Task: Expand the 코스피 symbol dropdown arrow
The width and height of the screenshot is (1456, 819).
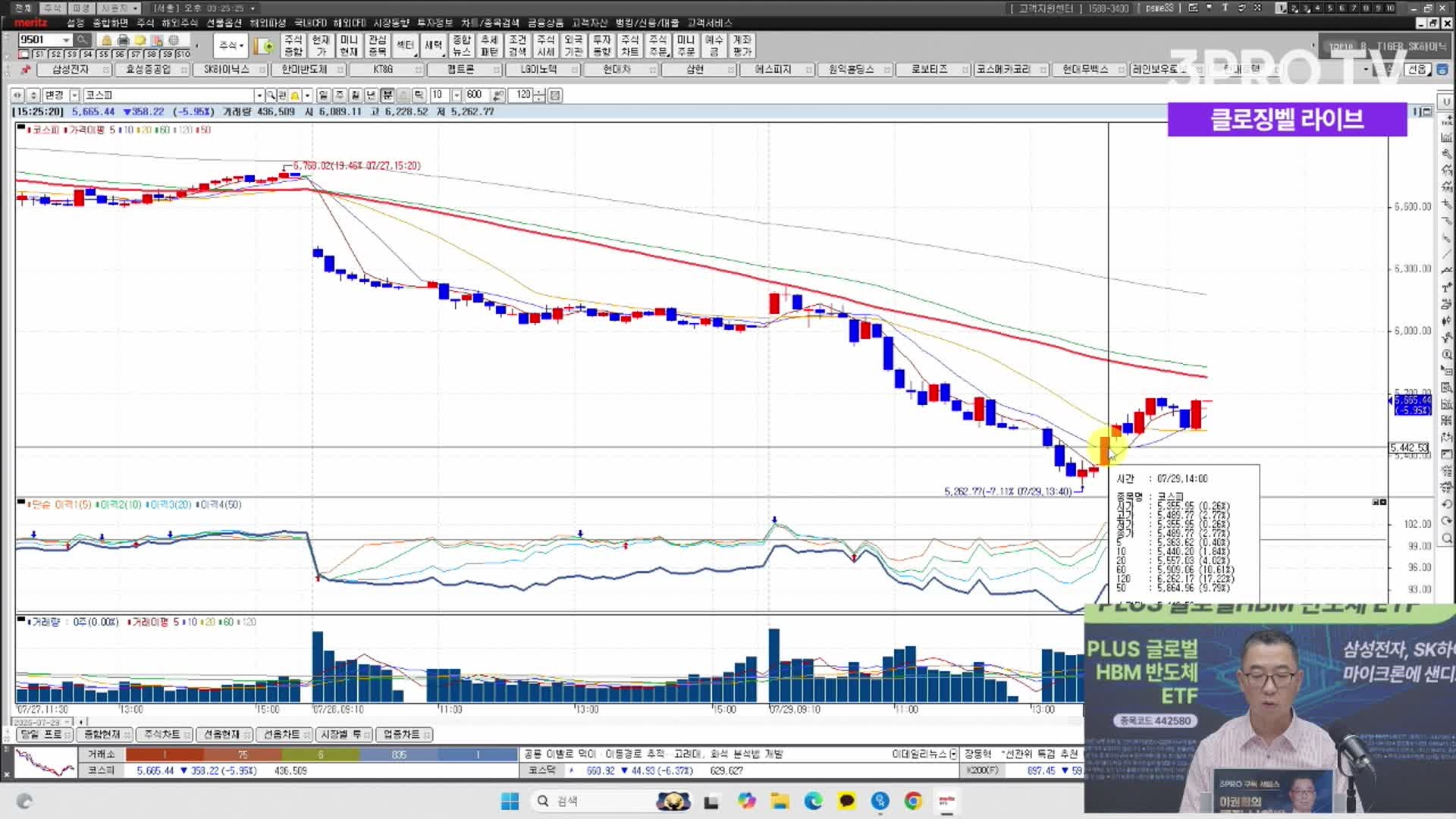Action: pos(259,95)
